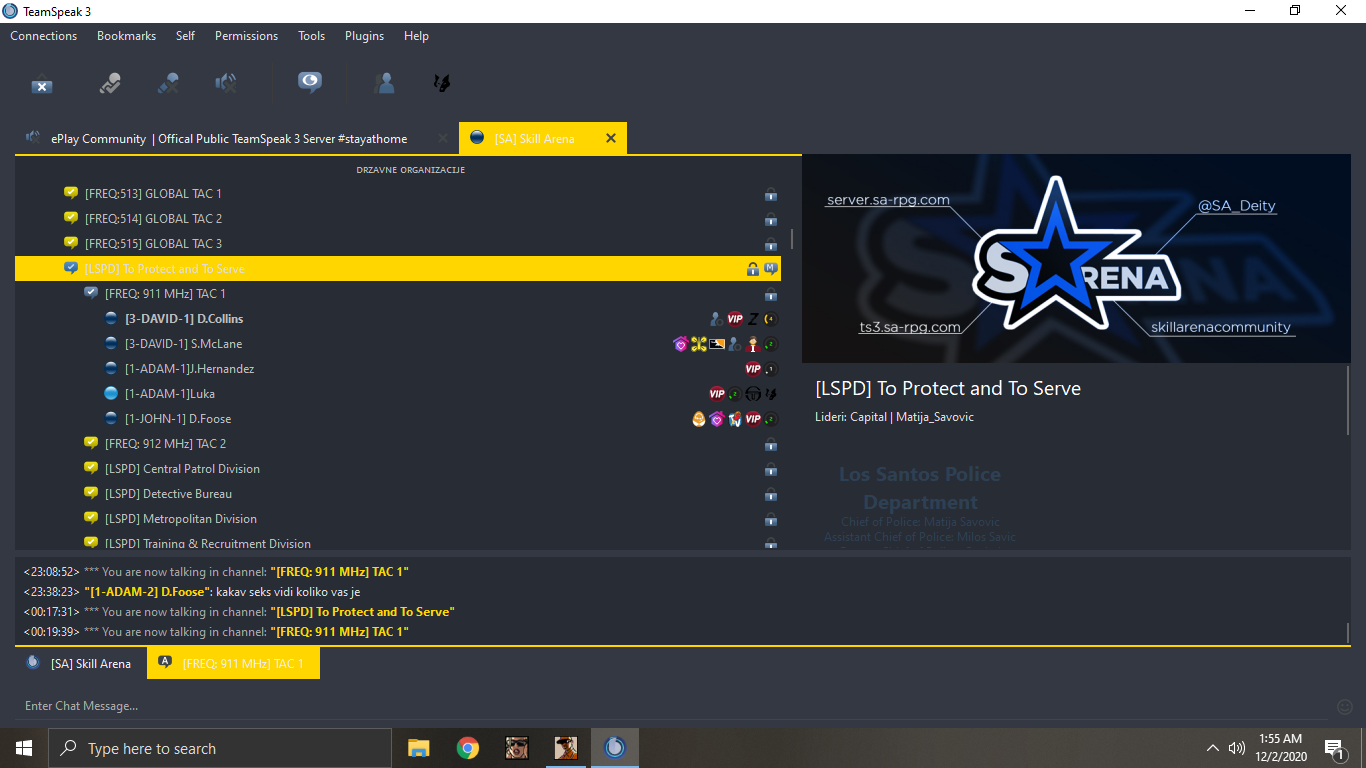Click the Skill Arena banner image
The image size is (1366, 768).
point(1076,259)
